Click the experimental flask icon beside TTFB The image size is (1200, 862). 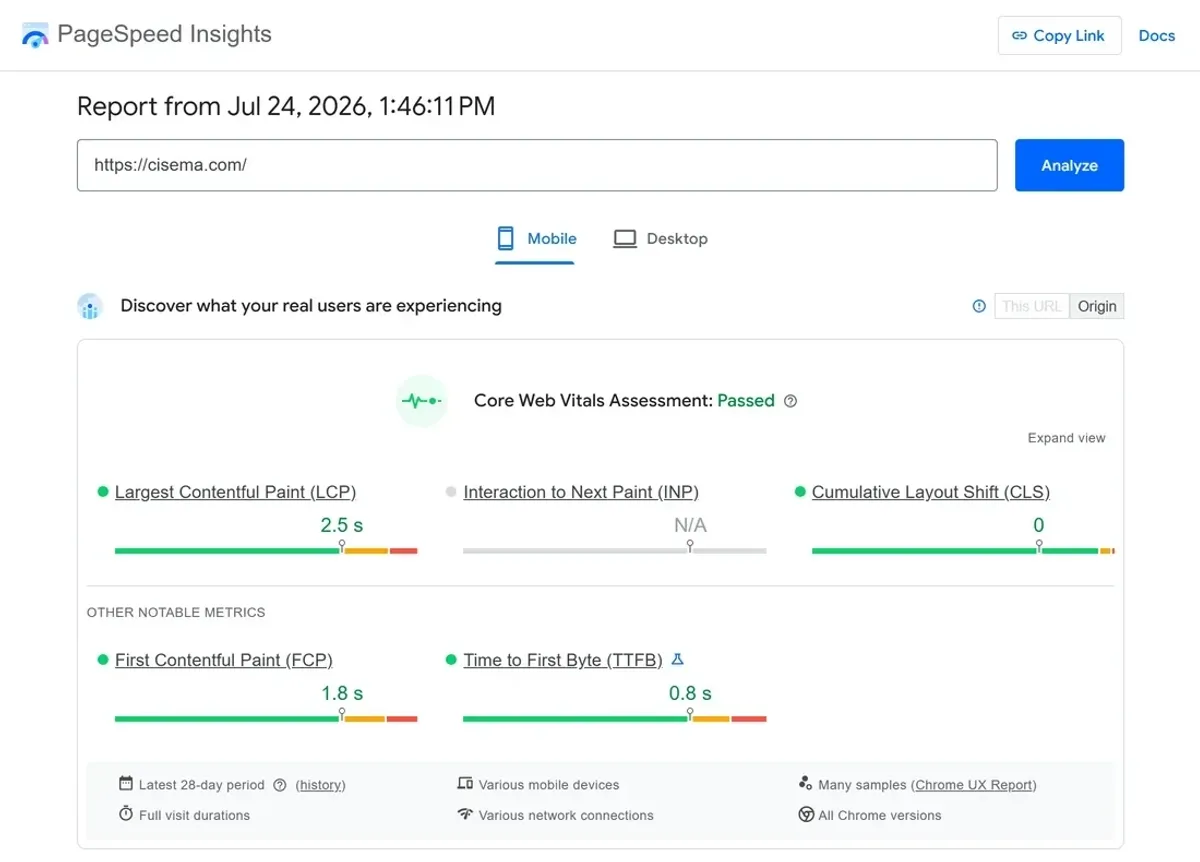click(x=677, y=660)
